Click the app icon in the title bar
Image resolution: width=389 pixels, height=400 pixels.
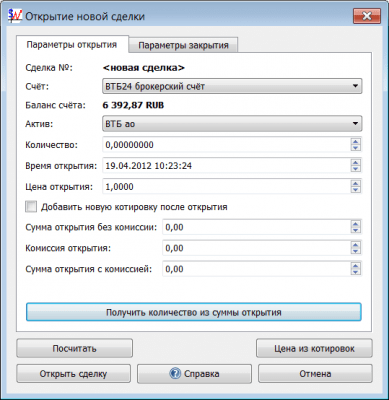point(15,16)
